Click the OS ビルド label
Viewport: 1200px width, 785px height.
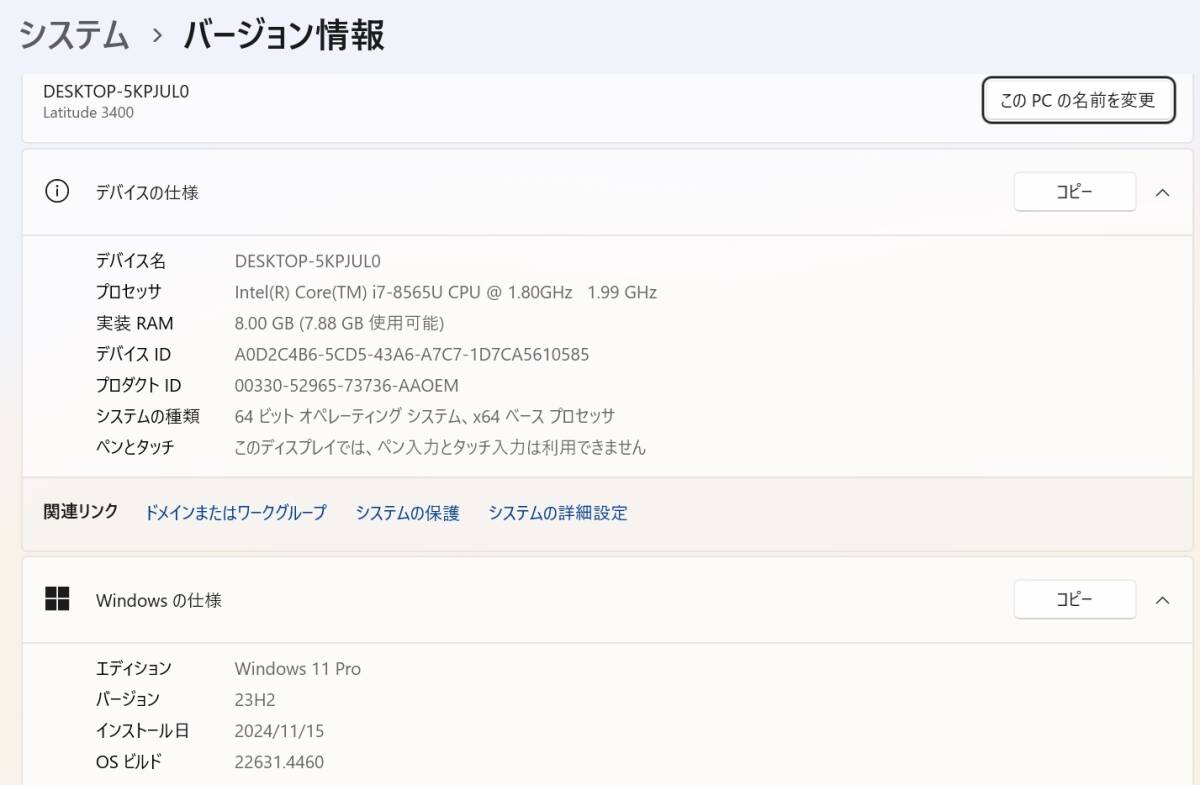[128, 762]
